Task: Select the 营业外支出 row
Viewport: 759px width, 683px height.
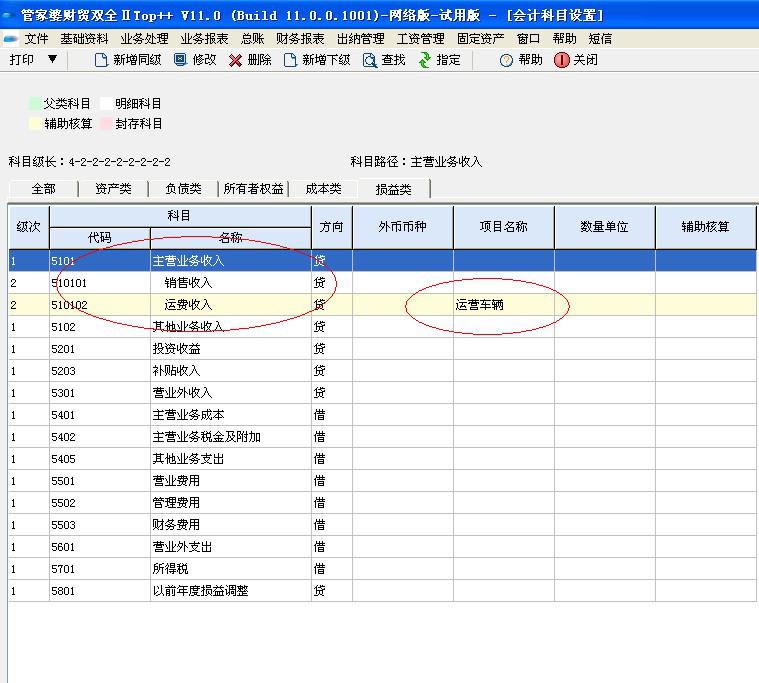Action: click(382, 547)
